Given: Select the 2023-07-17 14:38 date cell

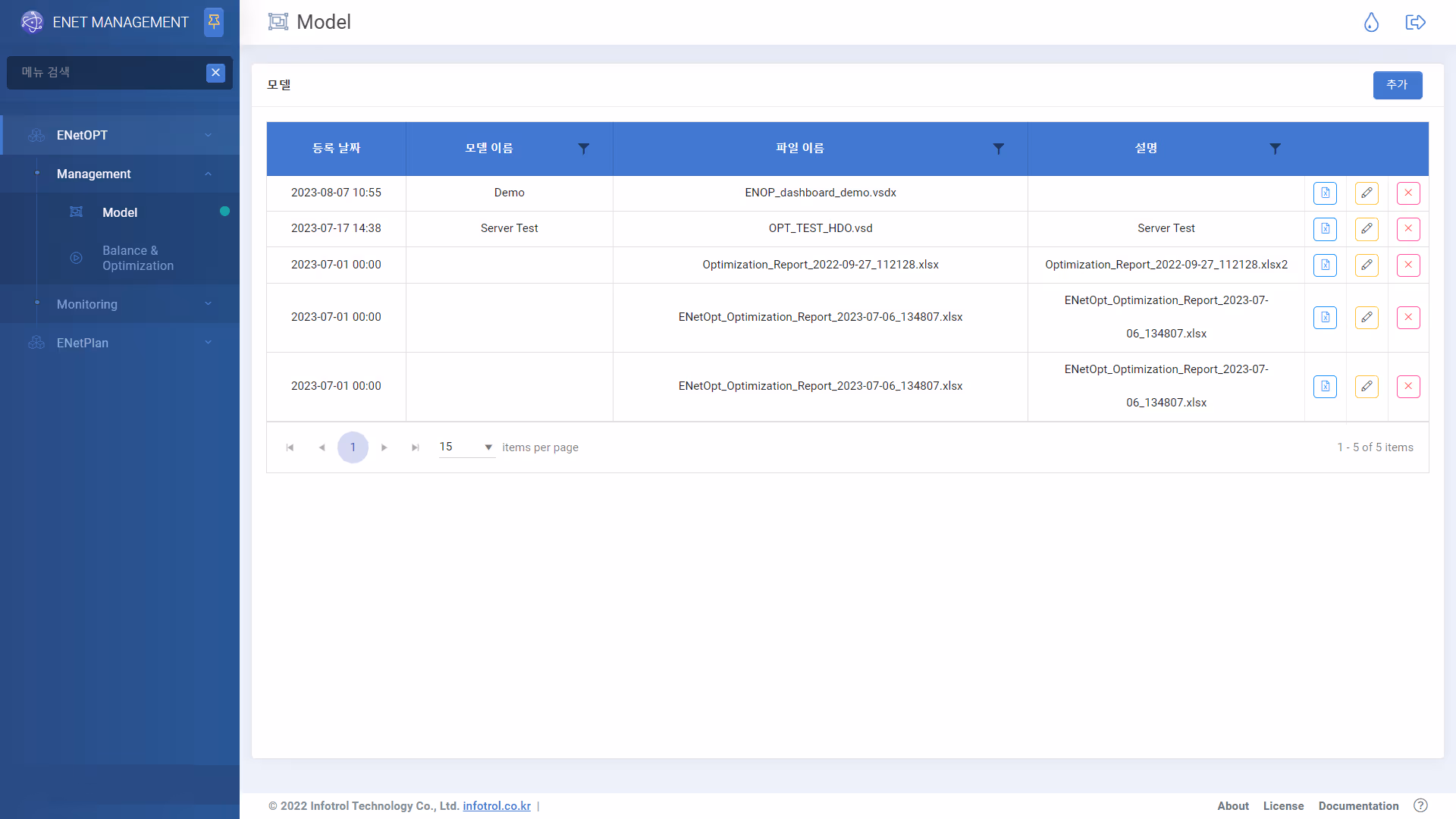Looking at the screenshot, I should click(336, 228).
